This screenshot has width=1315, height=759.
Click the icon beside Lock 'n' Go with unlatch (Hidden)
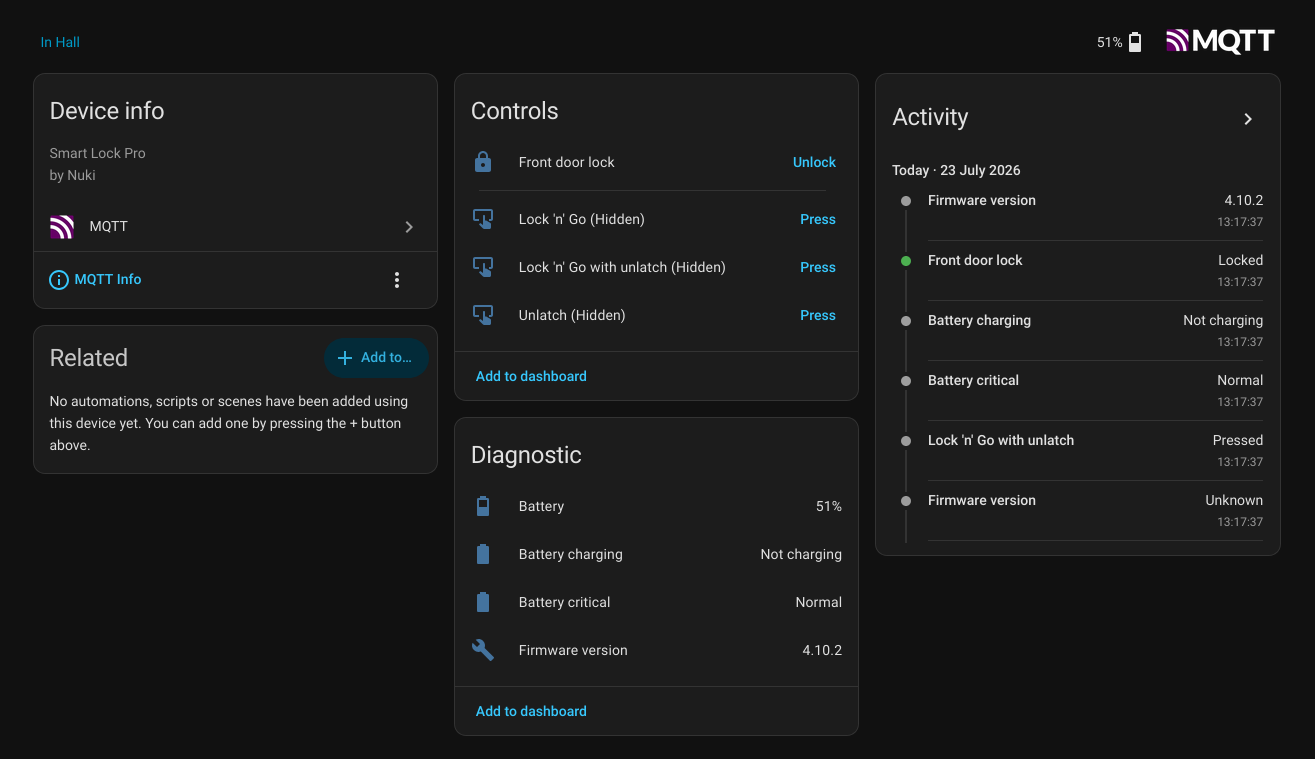tap(483, 267)
